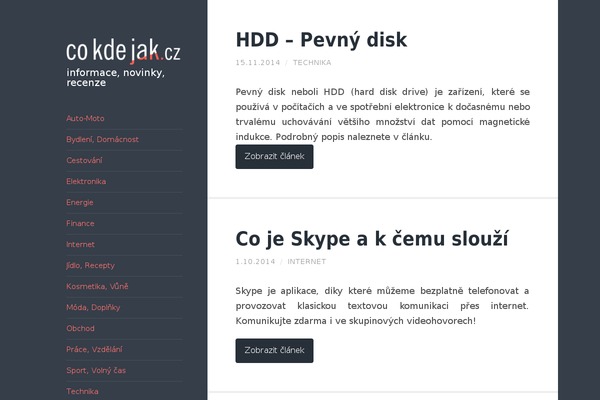The image size is (600, 400).
Task: Open the Sport, Volný čas category
Action: (x=96, y=371)
